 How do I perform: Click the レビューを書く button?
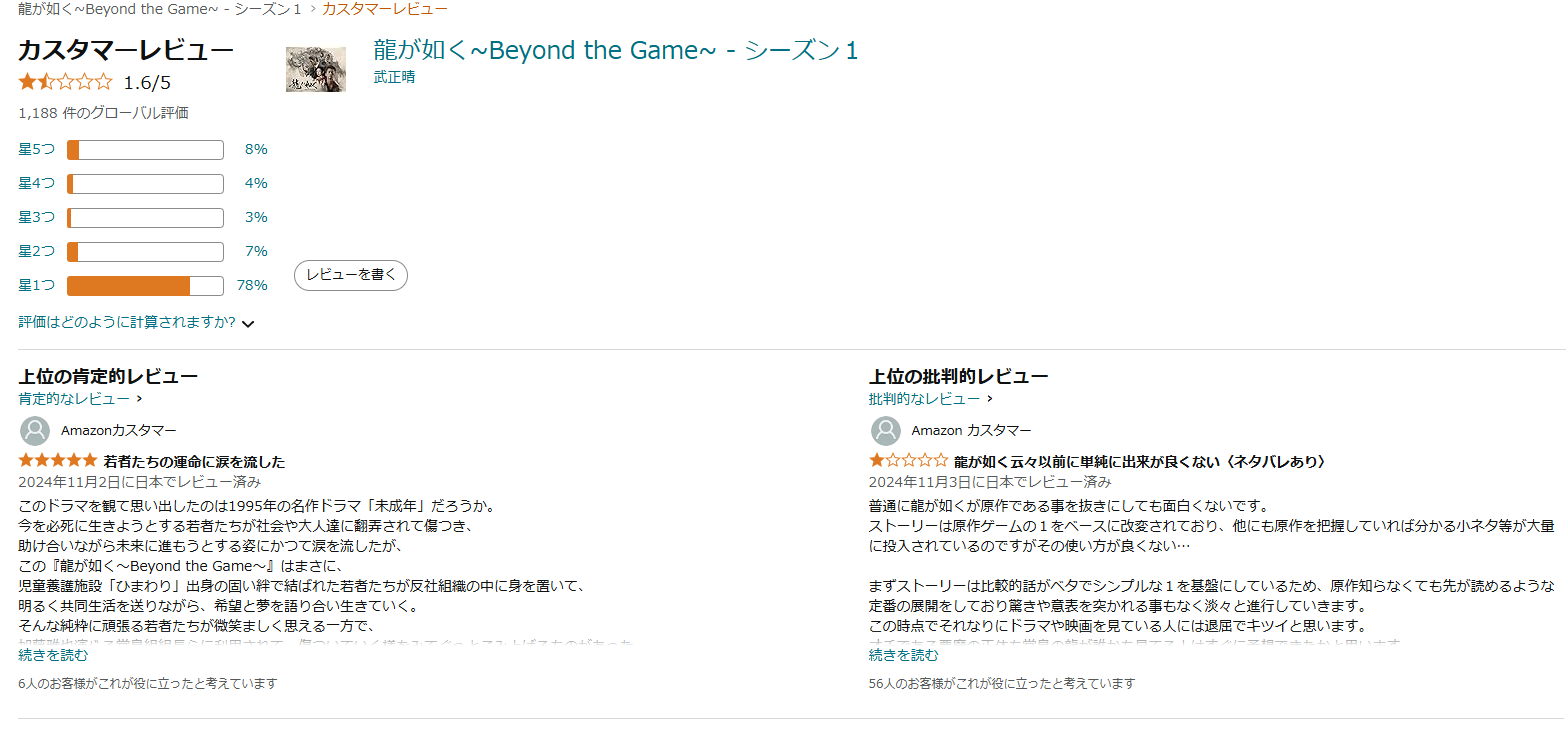coord(351,275)
